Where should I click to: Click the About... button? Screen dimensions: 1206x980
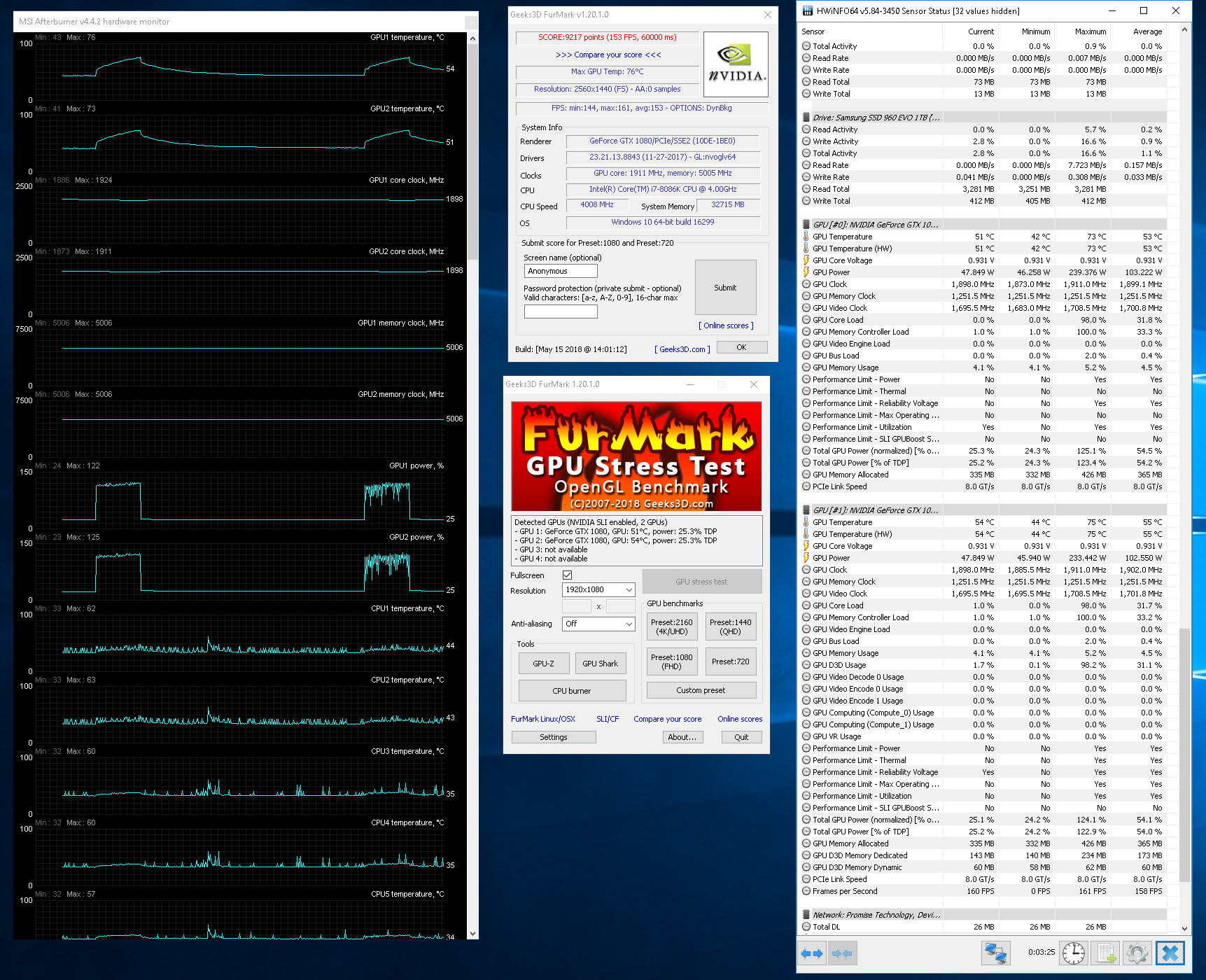pyautogui.click(x=682, y=737)
